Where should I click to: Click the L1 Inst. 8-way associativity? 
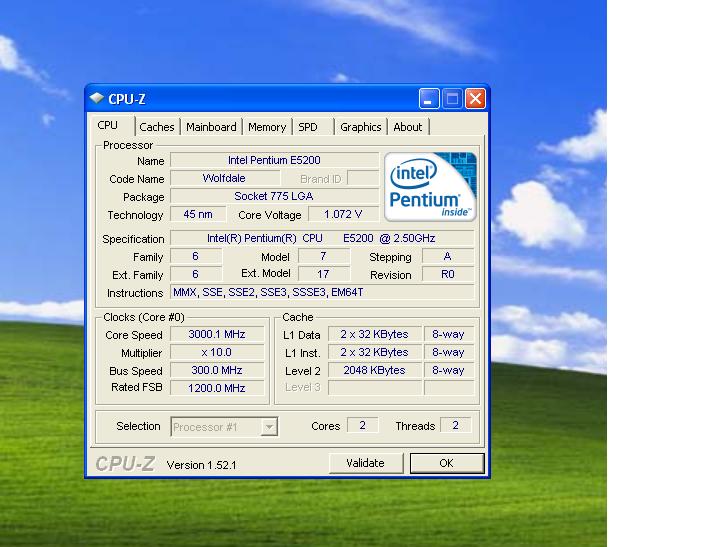point(449,352)
